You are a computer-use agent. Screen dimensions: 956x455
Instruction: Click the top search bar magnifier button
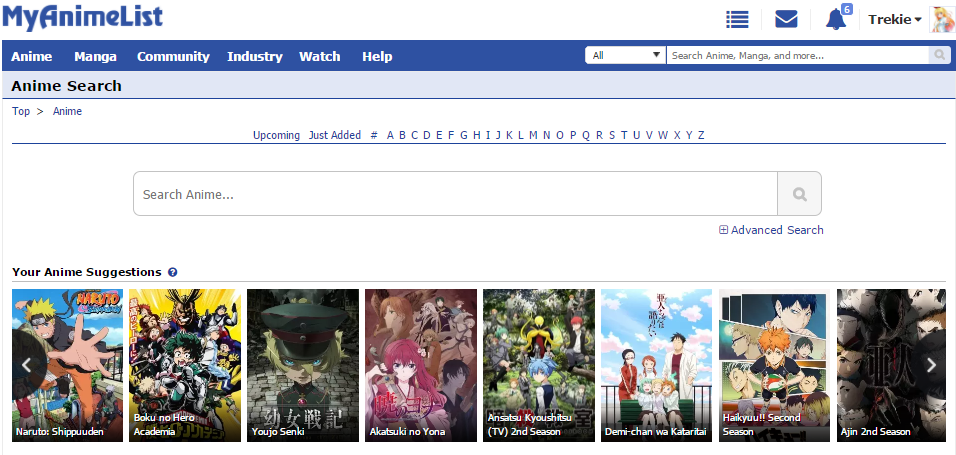coord(939,56)
